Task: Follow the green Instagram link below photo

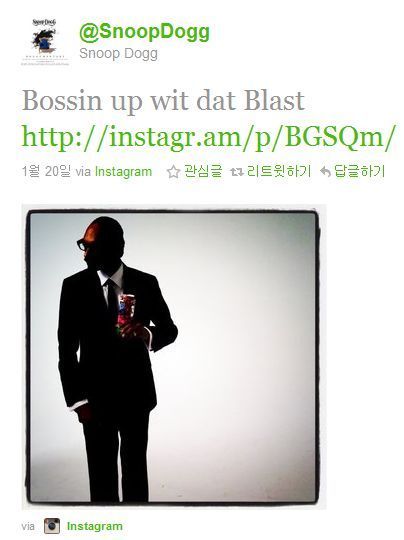Action: (x=95, y=526)
